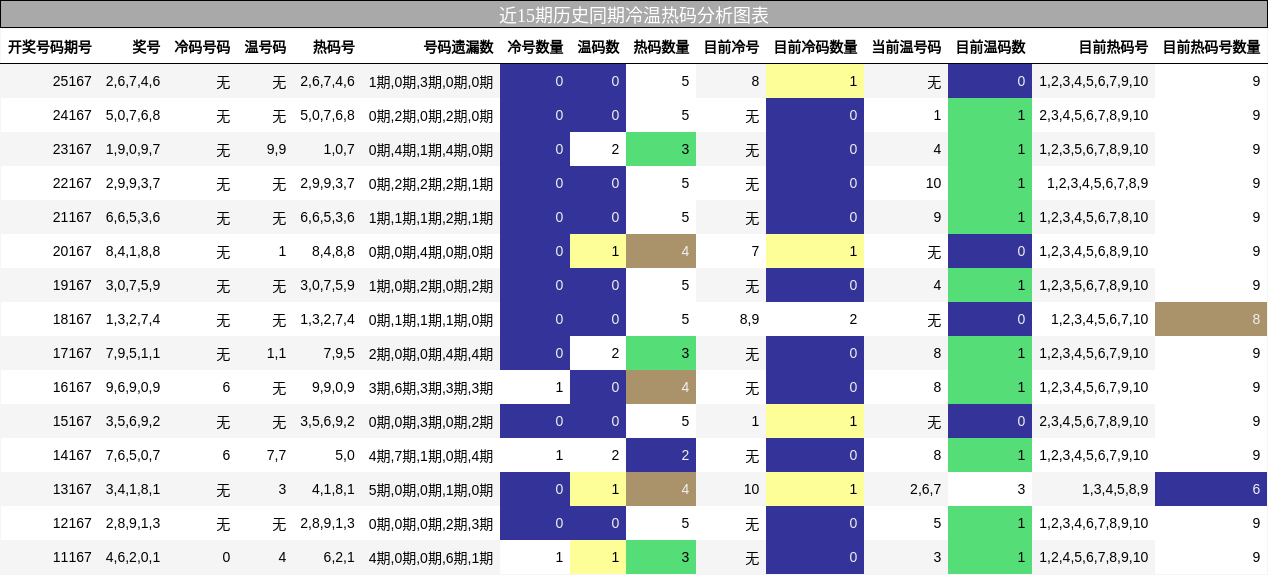Click 温号码 cell 7,7 in row 14167

pyautogui.click(x=276, y=455)
